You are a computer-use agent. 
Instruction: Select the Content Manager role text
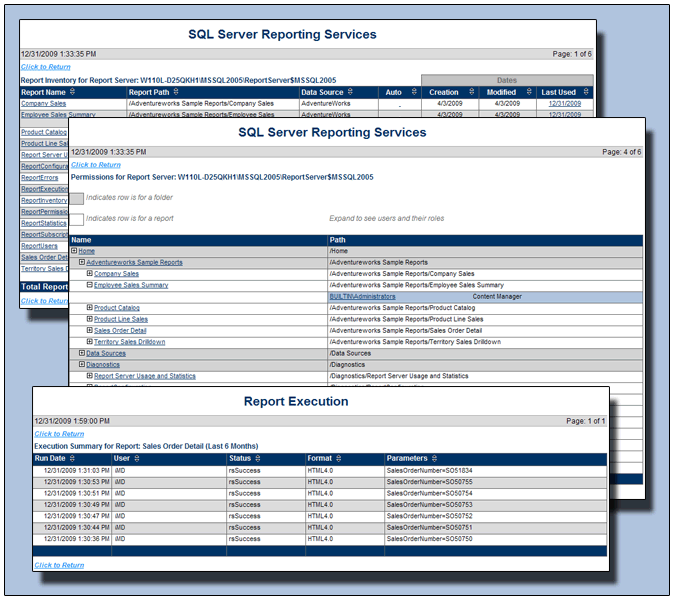pos(497,297)
